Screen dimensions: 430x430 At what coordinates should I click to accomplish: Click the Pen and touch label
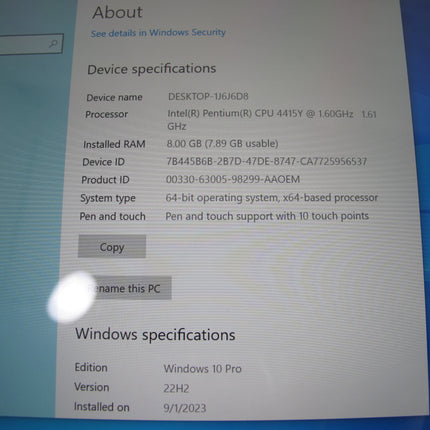[x=112, y=216]
